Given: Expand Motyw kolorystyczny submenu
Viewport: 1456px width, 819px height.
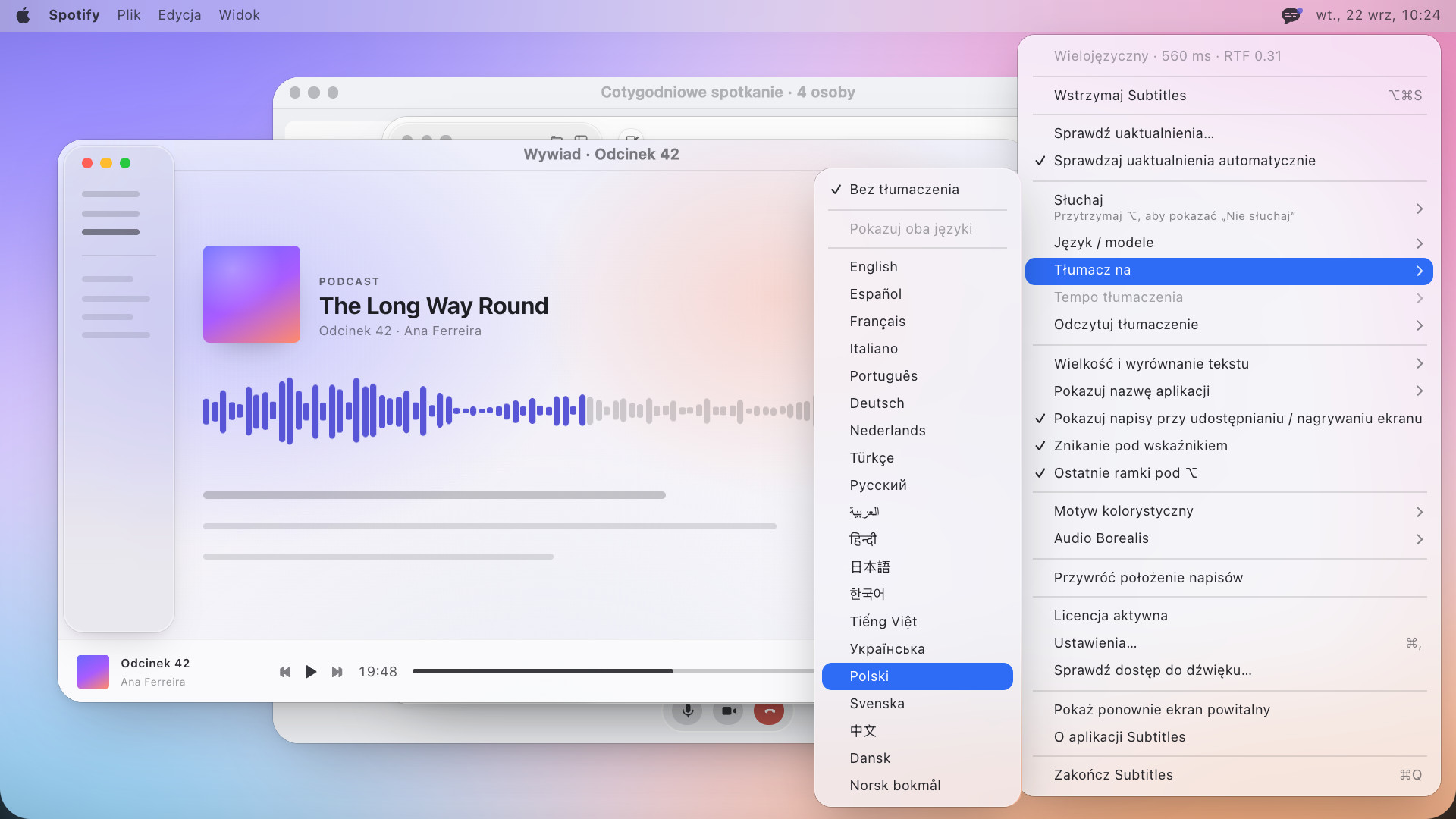Looking at the screenshot, I should coord(1228,511).
